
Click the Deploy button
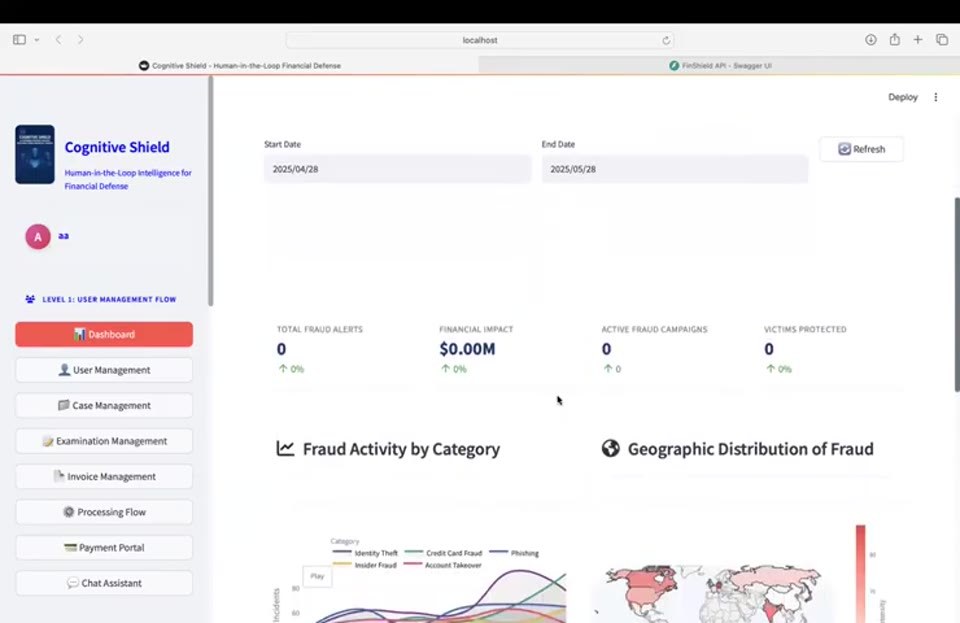903,97
